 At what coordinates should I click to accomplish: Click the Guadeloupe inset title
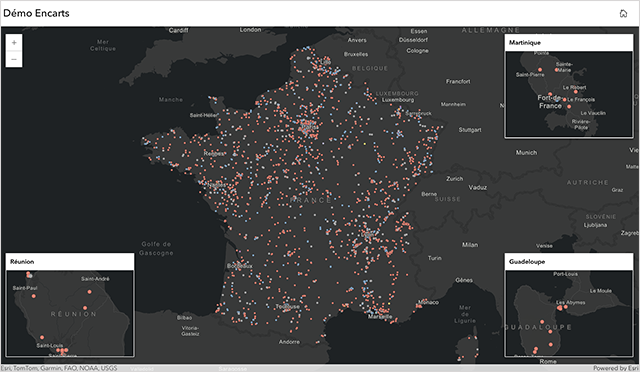click(x=527, y=262)
